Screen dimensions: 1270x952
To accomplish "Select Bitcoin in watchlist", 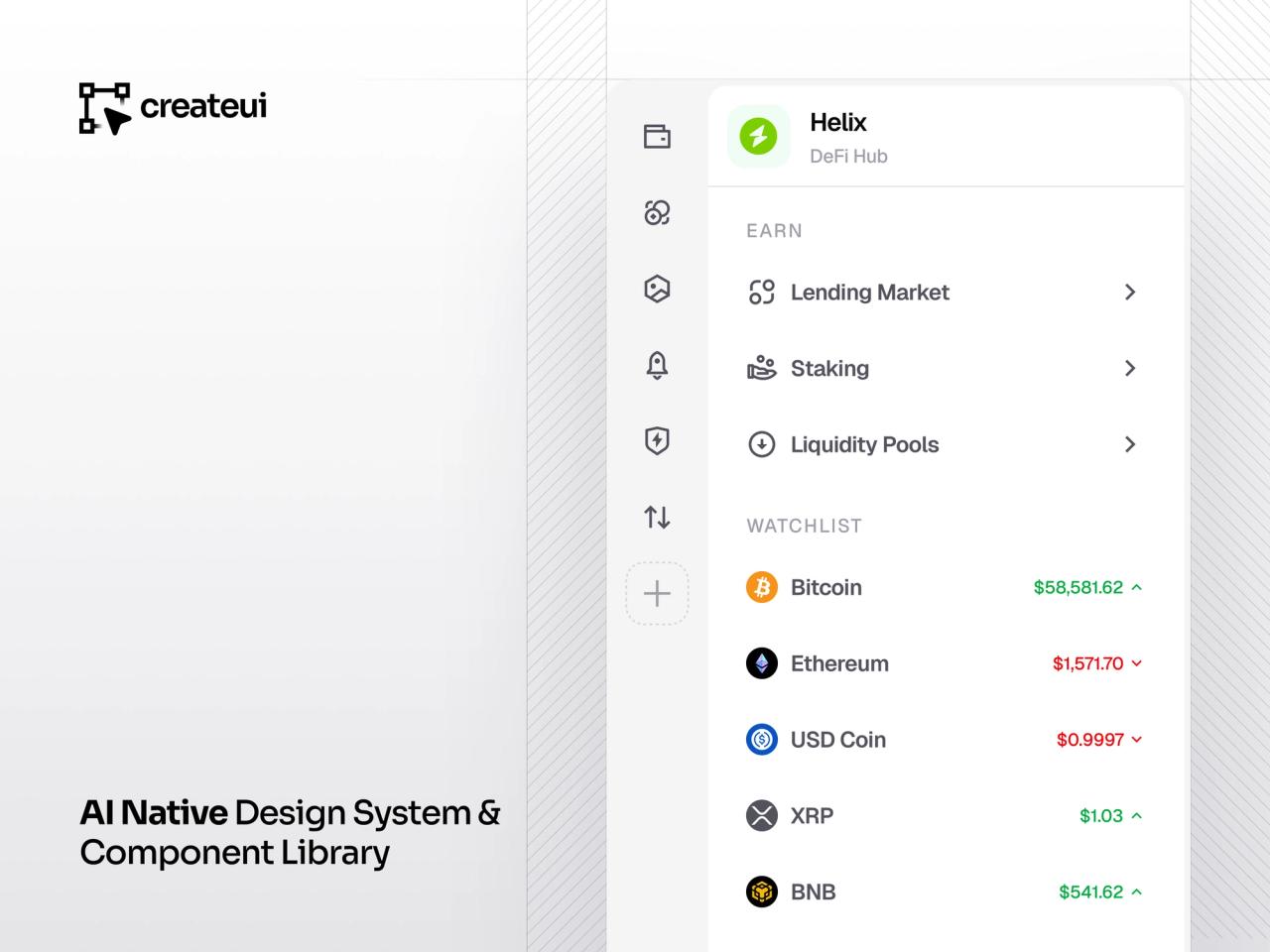I will point(946,587).
